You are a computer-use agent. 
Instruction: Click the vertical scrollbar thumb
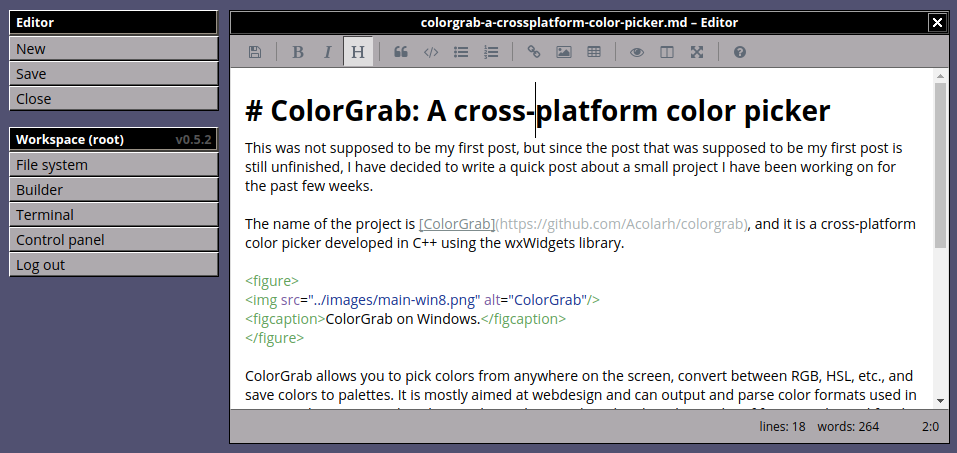point(940,165)
